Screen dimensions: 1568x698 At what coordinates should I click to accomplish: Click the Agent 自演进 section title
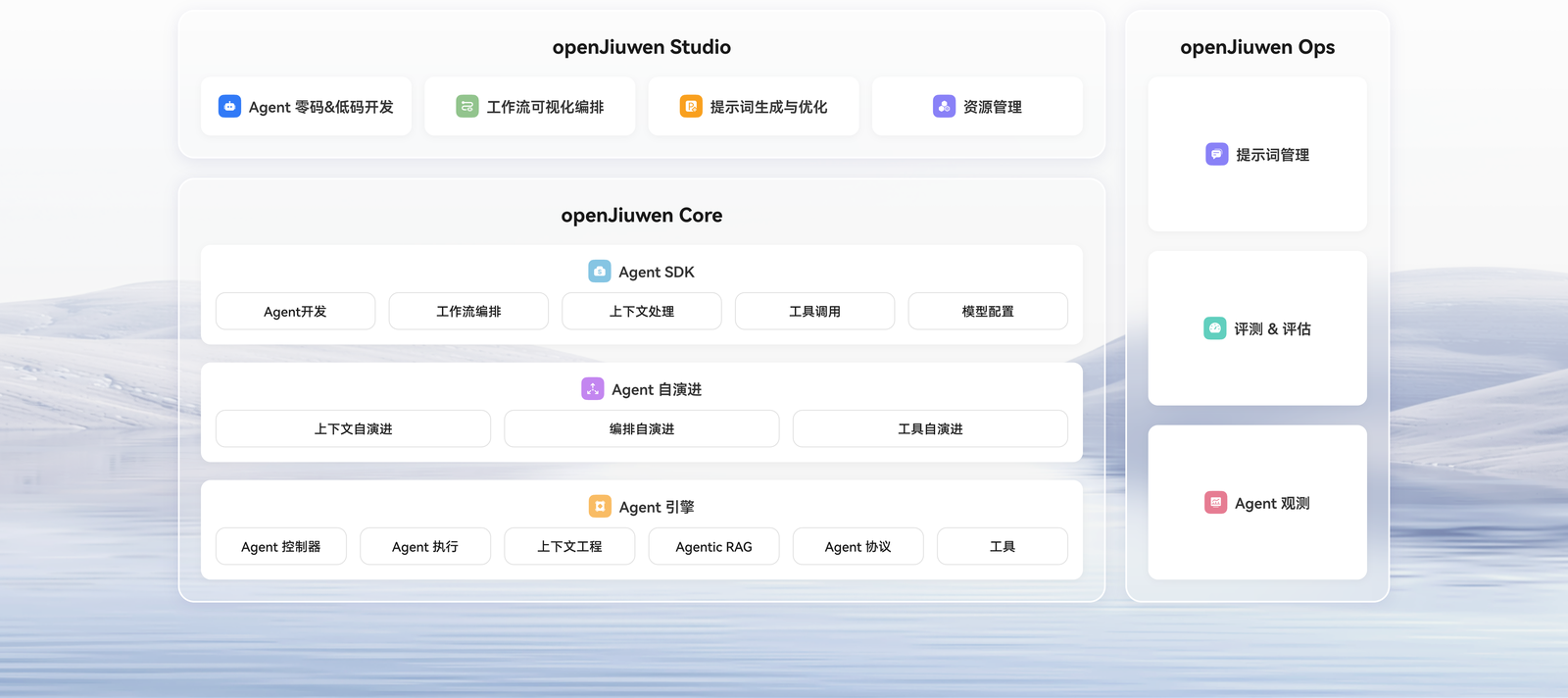point(657,389)
